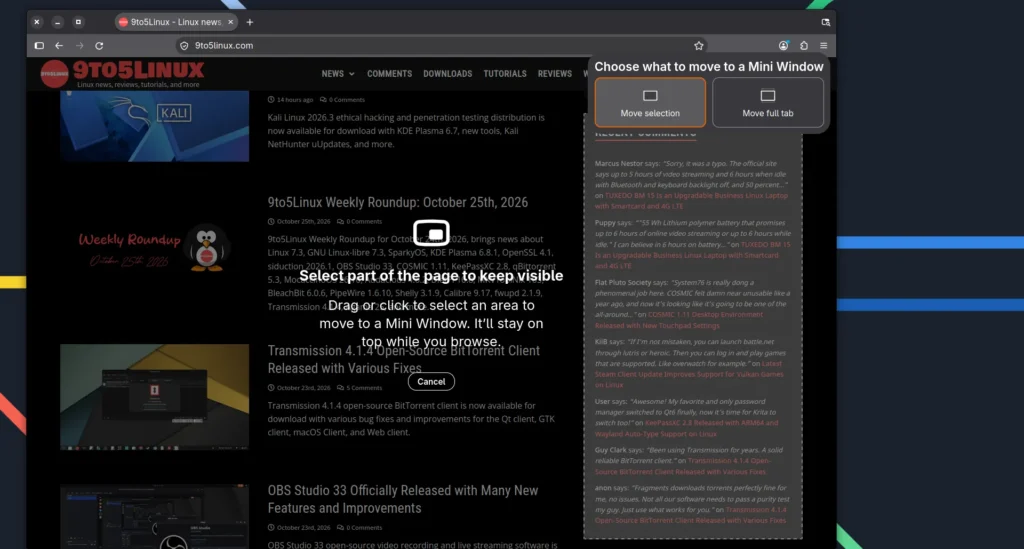Image resolution: width=1024 pixels, height=549 pixels.
Task: Open the DOWNLOADS nav item
Action: pyautogui.click(x=447, y=74)
